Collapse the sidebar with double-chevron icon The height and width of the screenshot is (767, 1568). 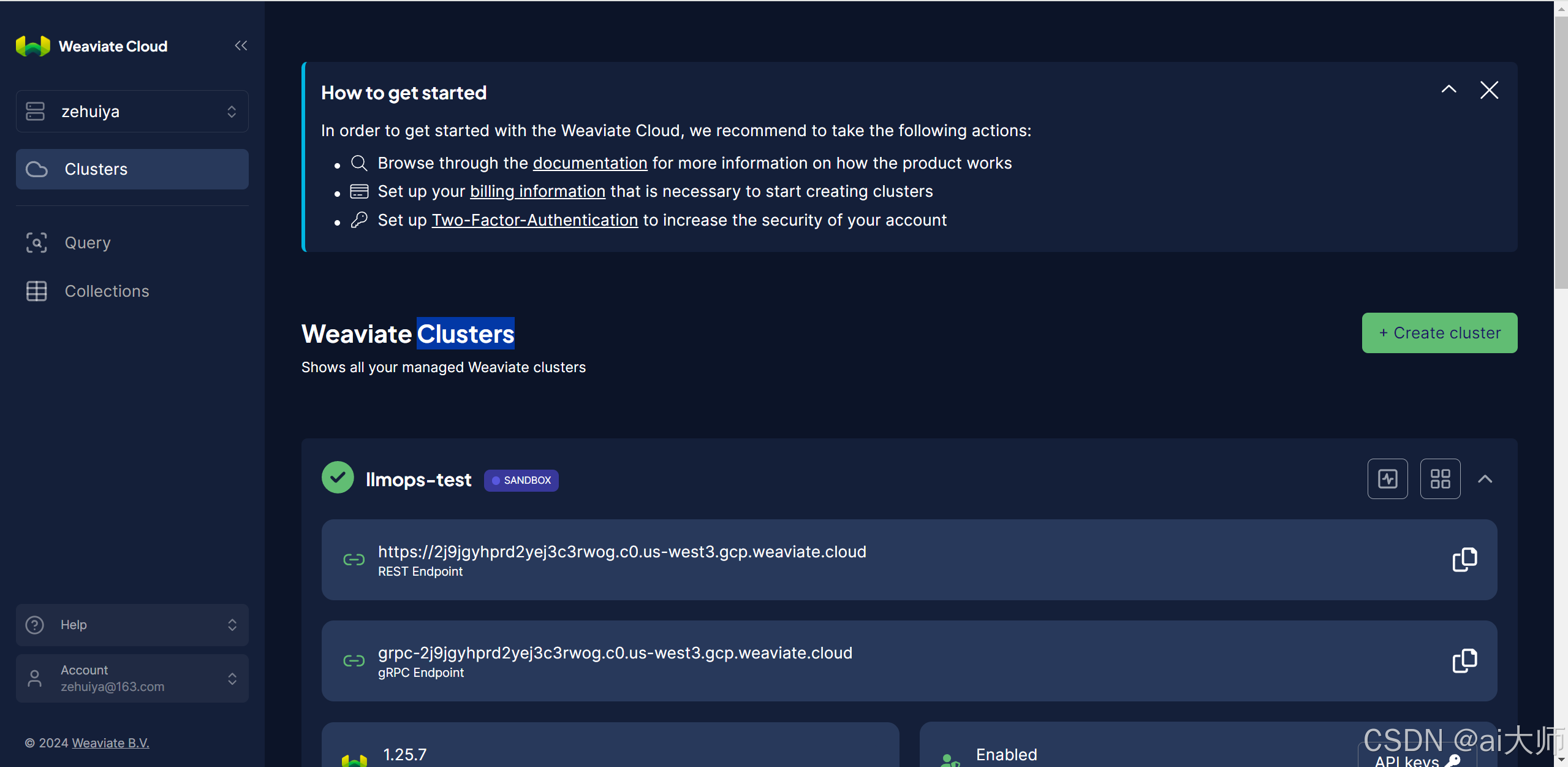coord(241,46)
